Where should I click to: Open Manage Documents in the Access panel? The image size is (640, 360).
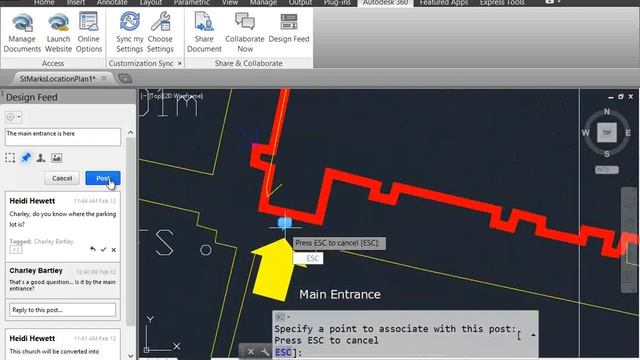22,33
